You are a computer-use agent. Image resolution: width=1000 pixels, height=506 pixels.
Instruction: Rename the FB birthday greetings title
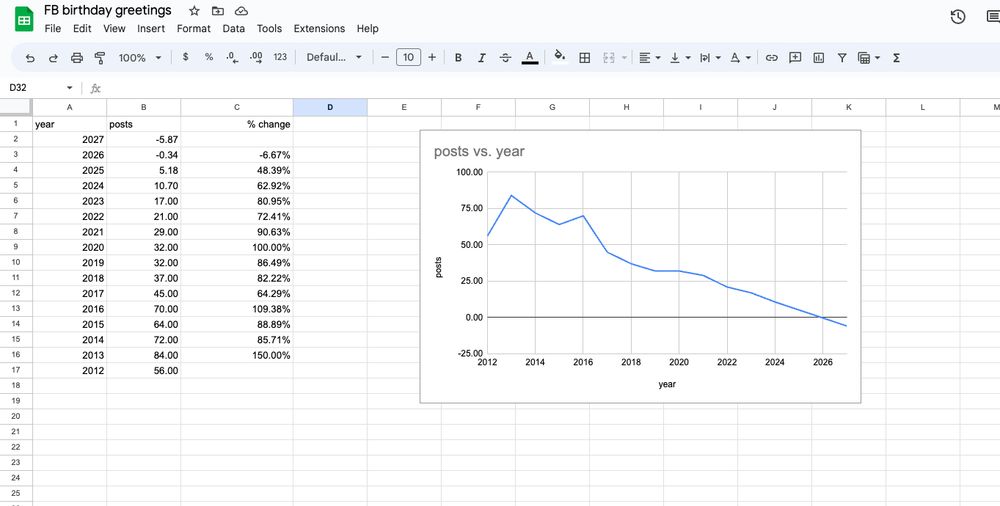108,10
